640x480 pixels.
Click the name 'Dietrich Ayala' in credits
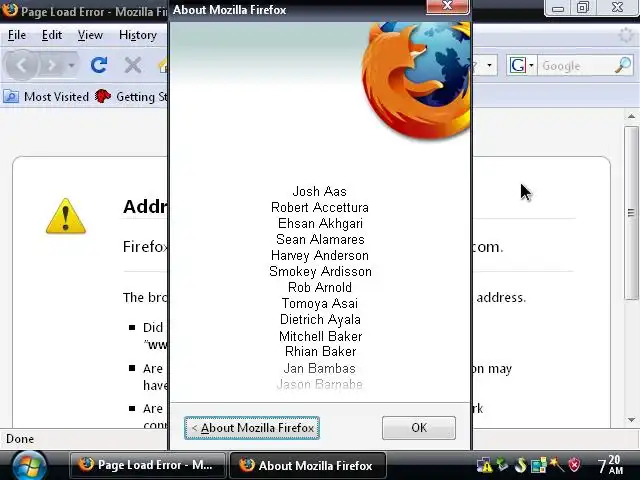tap(320, 320)
